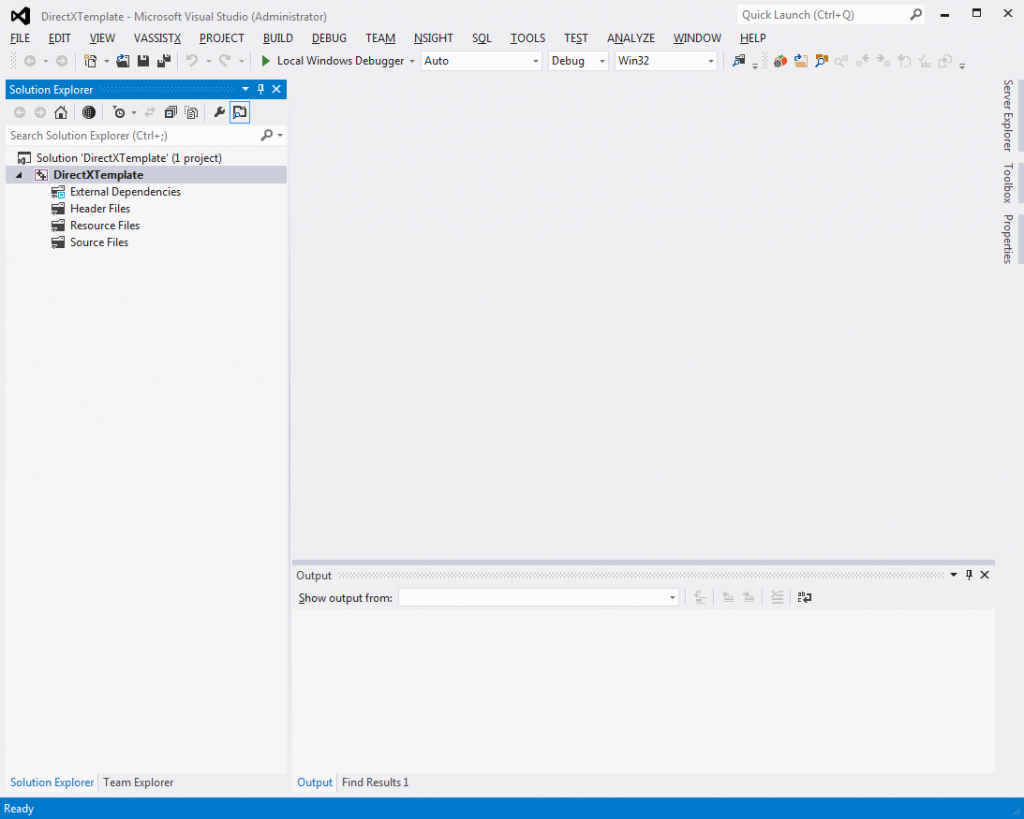Open Local Windows Debugger dropdown arrow
Image resolution: width=1024 pixels, height=819 pixels.
tap(412, 61)
